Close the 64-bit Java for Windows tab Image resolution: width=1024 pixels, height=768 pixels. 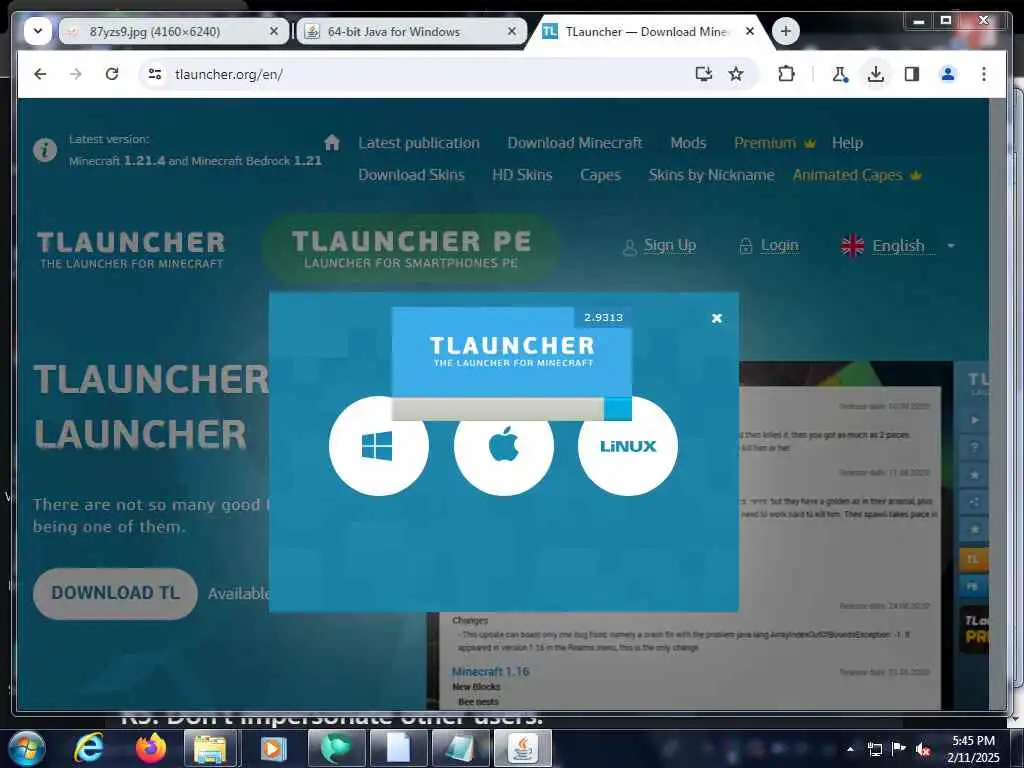pos(512,31)
